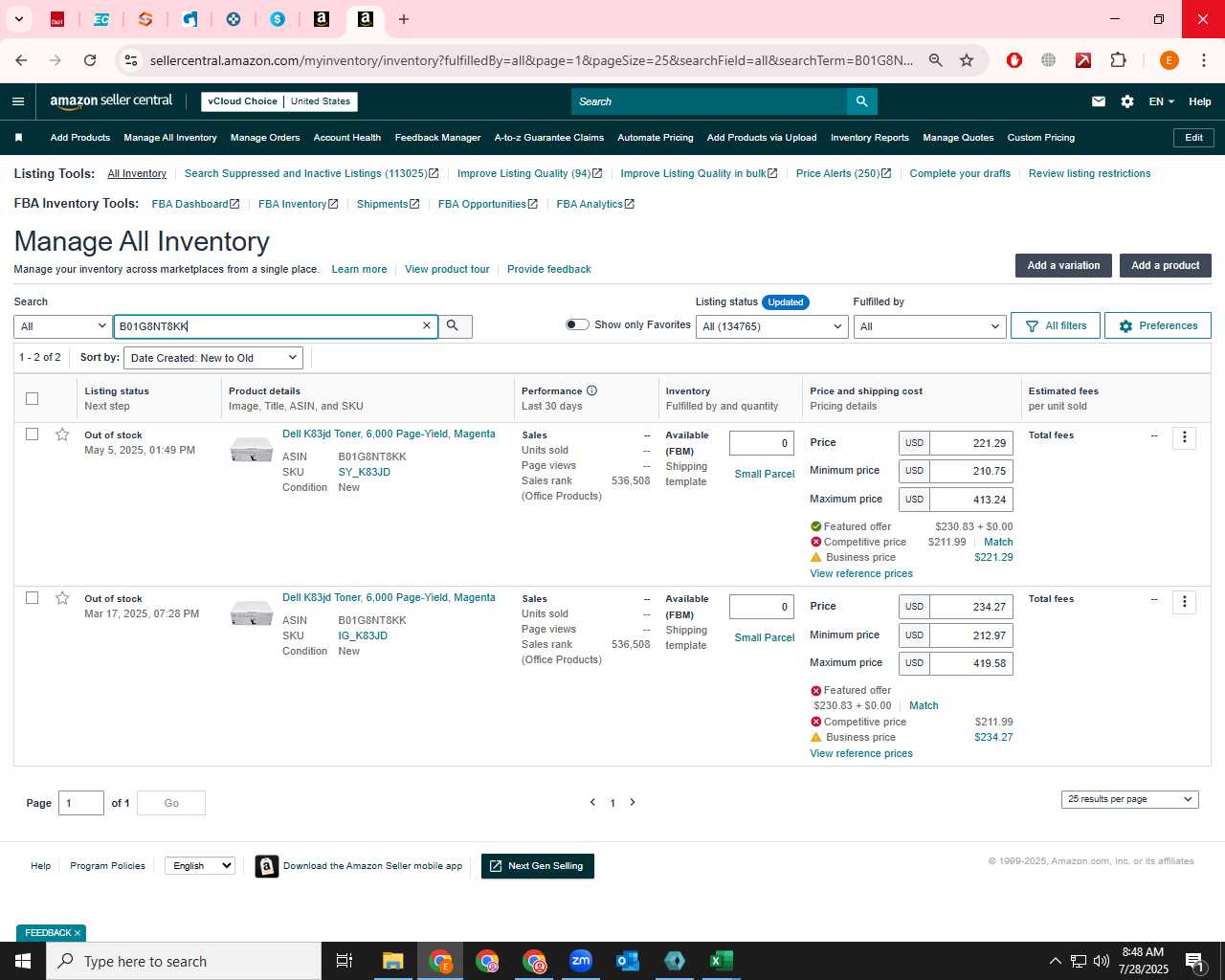The width and height of the screenshot is (1225, 980).
Task: Run the inventory search magnifier button
Action: 453,326
